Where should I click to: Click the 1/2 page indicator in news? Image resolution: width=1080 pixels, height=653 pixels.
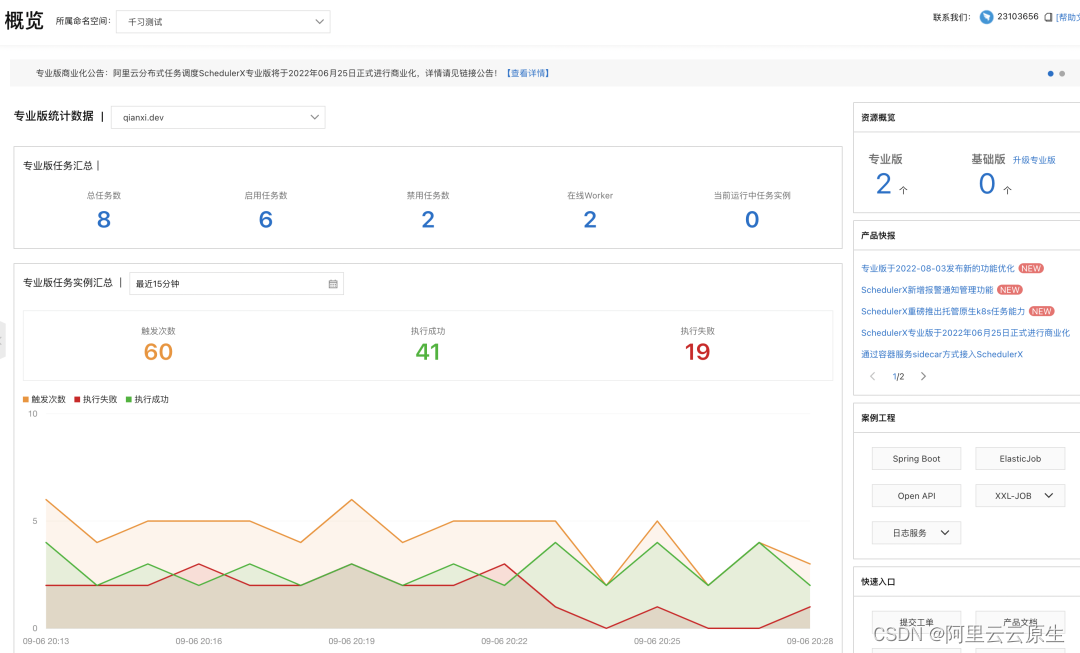[898, 377]
